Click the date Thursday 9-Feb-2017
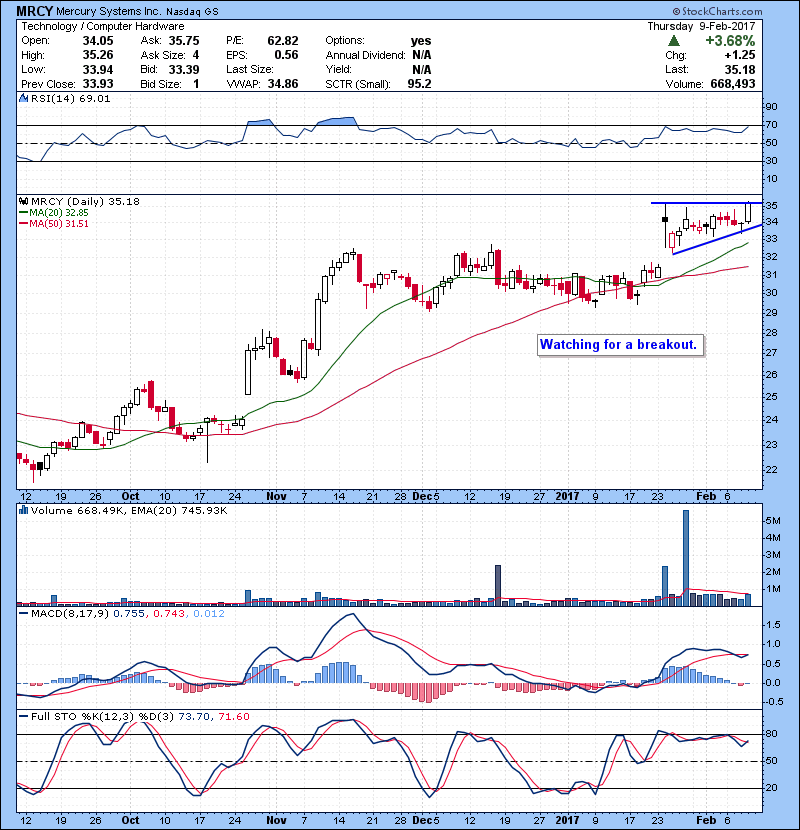 tap(701, 26)
